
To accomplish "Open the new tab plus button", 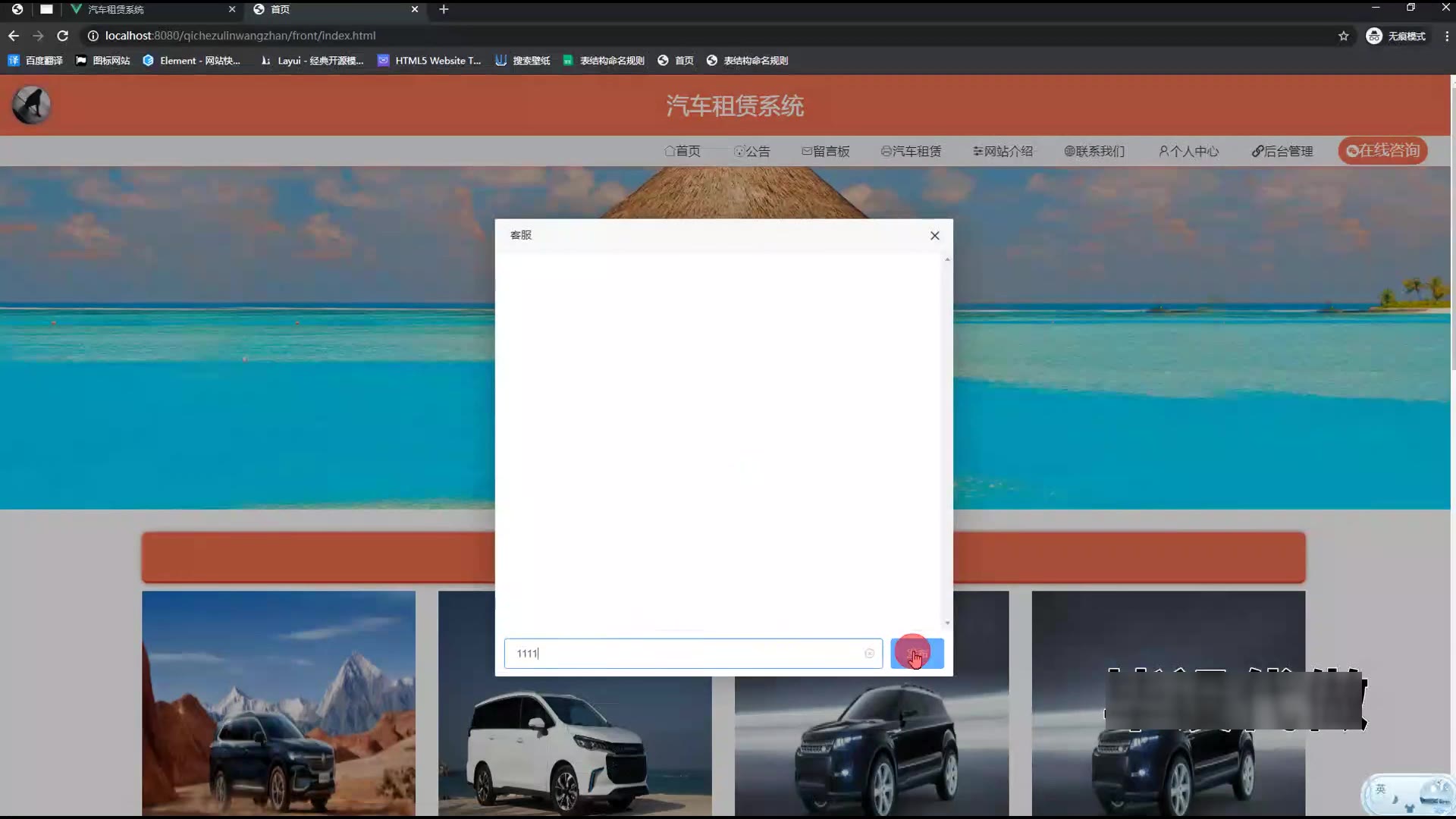I will coord(444,9).
